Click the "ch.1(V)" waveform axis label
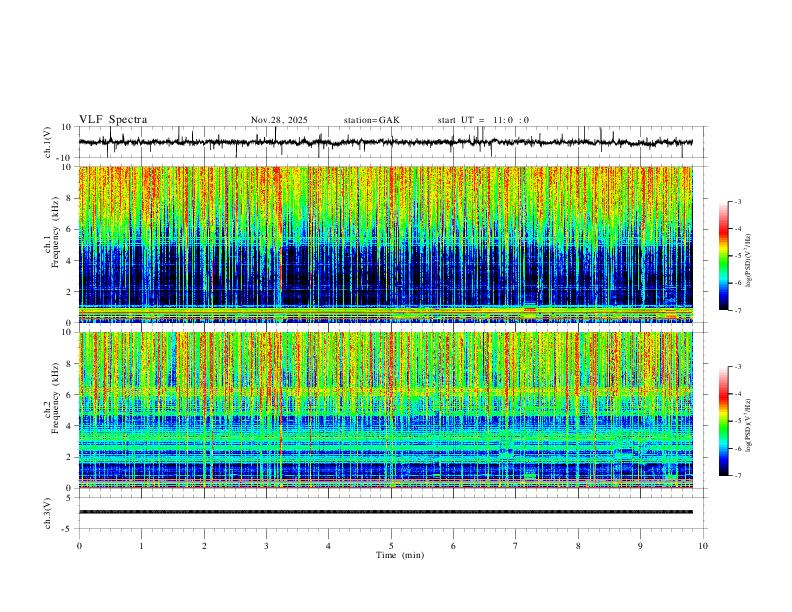Image resolution: width=792 pixels, height=612 pixels. [x=48, y=142]
